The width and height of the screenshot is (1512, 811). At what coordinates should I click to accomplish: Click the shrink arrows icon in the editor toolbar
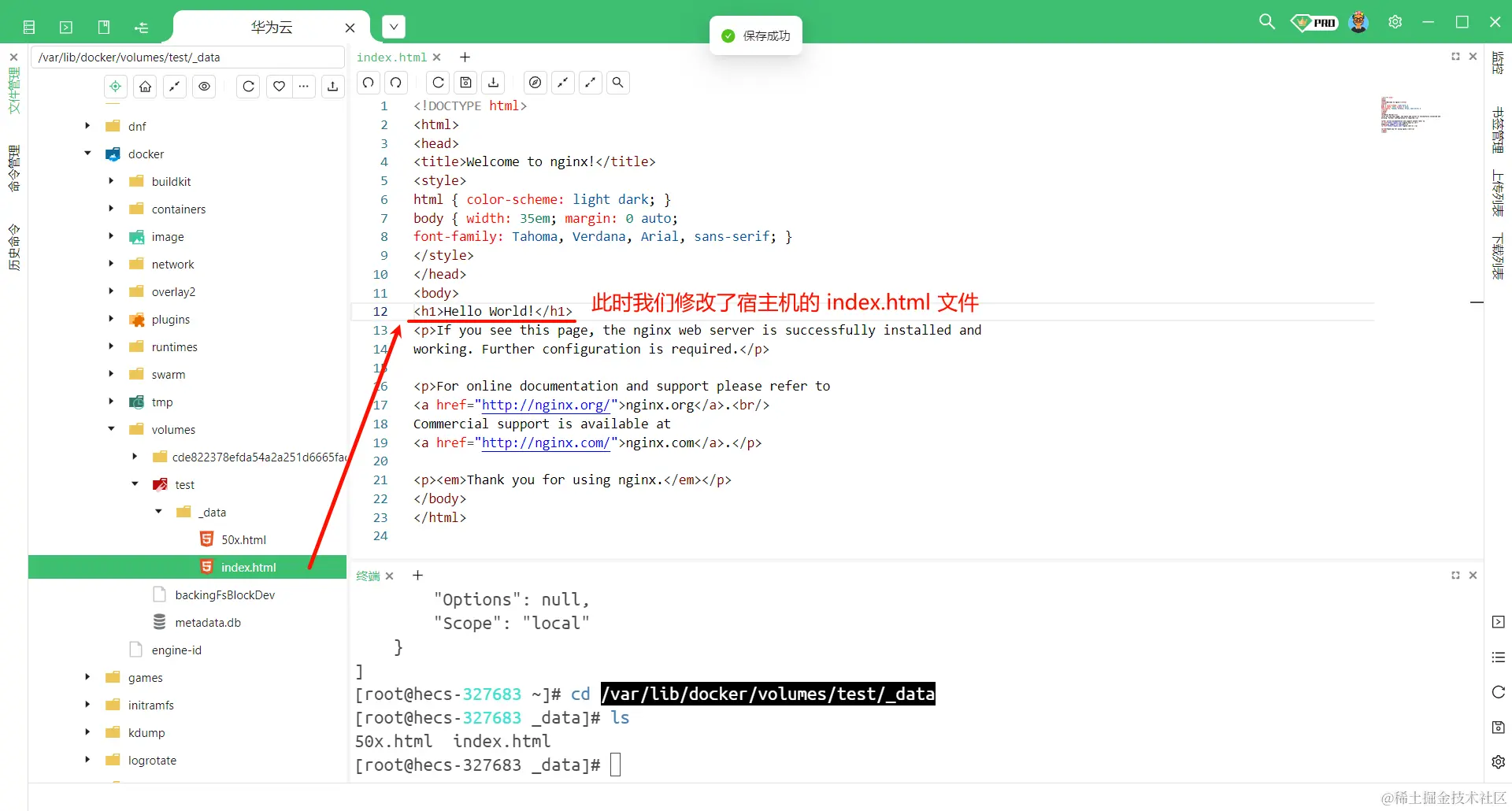[x=563, y=83]
